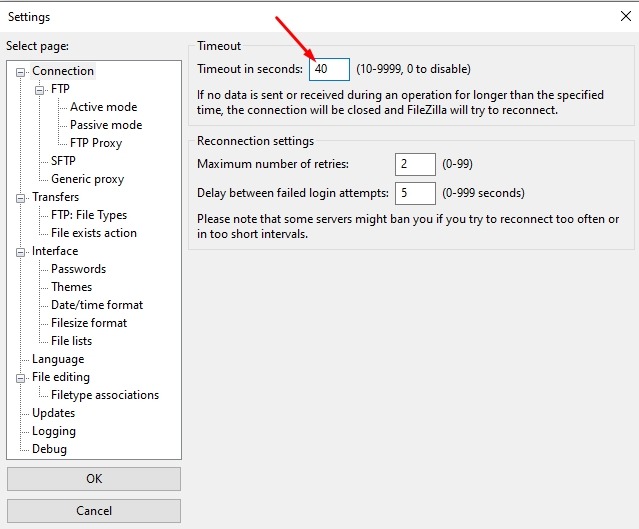
Task: Click the Maximum number of retries field
Action: coord(415,164)
